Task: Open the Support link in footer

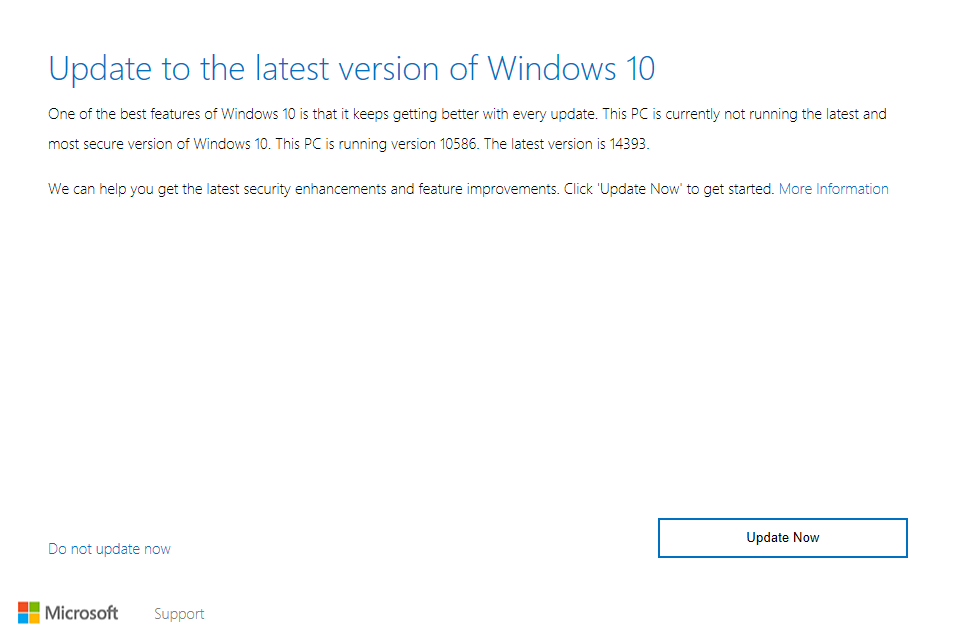Action: (x=179, y=614)
